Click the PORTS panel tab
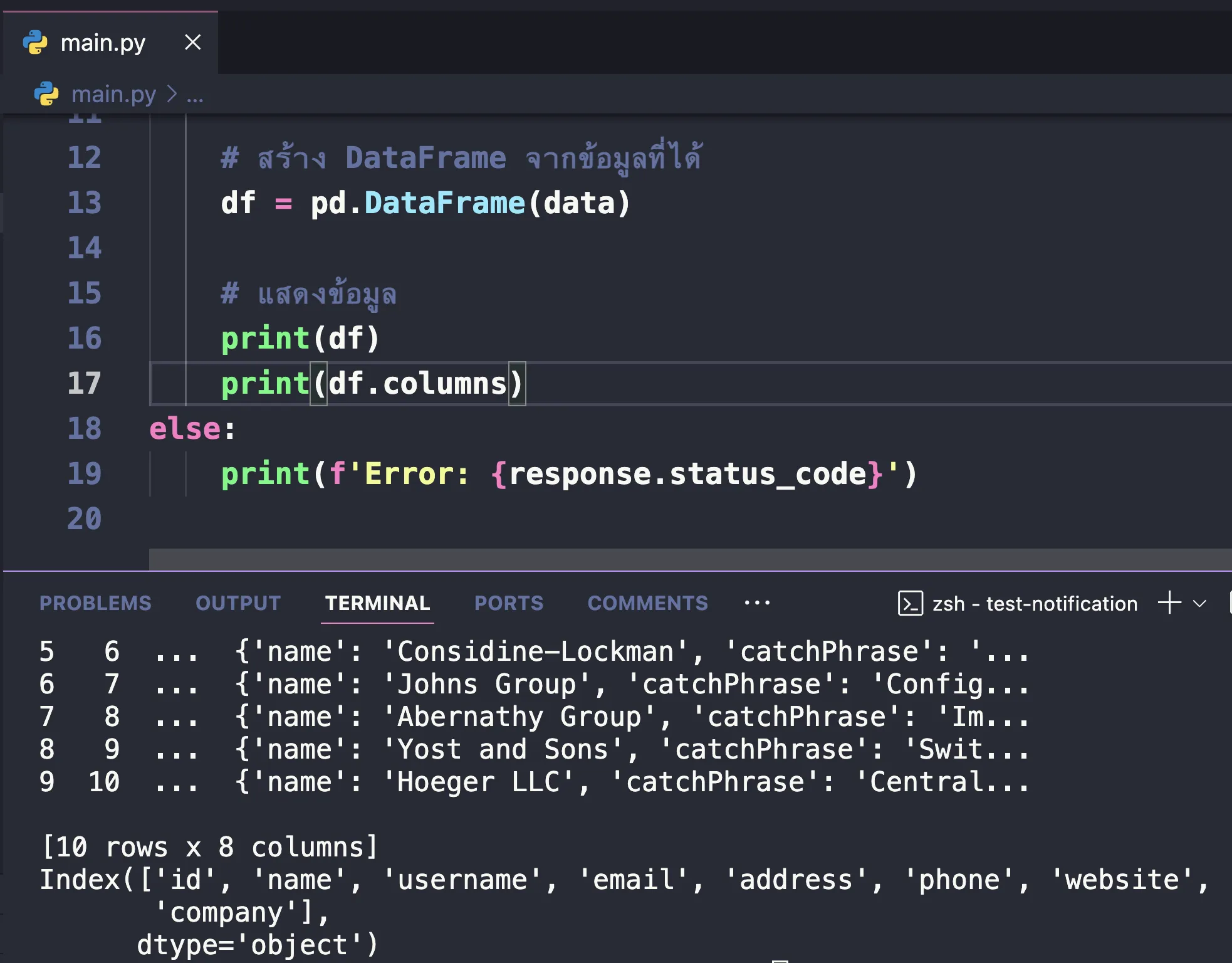 tap(509, 602)
